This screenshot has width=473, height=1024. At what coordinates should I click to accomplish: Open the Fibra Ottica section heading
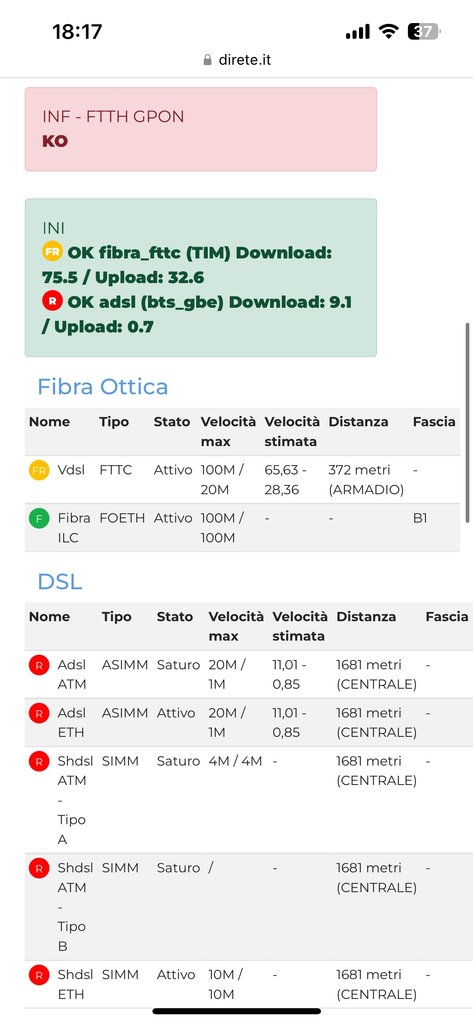(103, 387)
